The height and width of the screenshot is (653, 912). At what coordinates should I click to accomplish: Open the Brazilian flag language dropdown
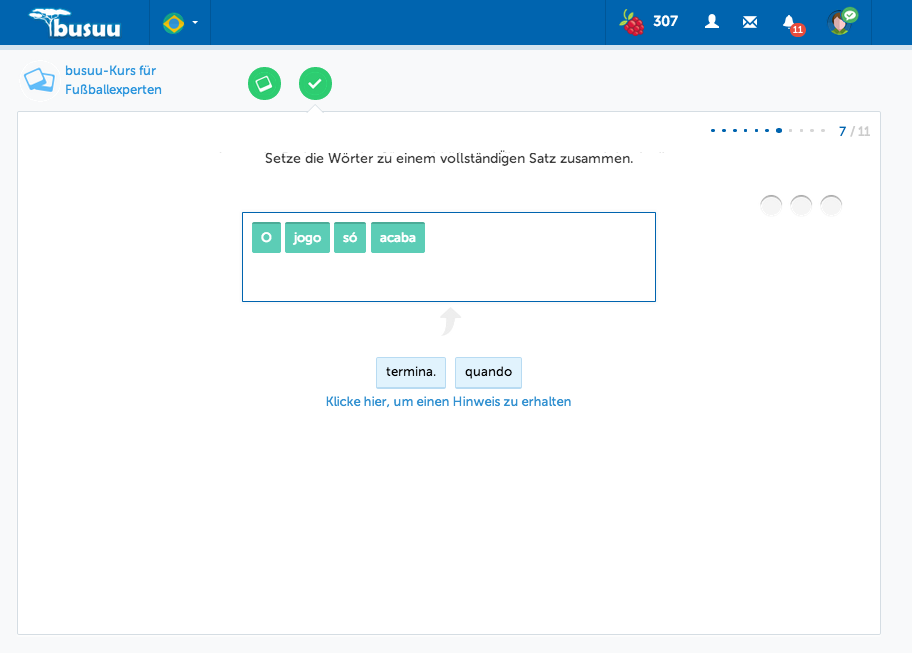pos(180,23)
